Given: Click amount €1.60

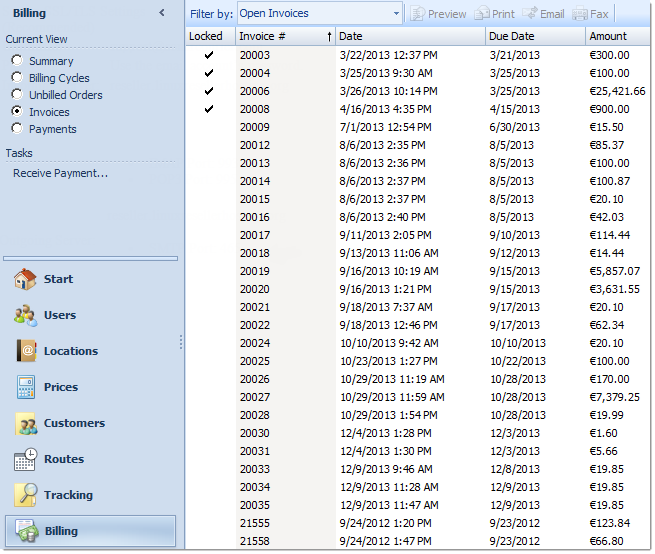Looking at the screenshot, I should 603,433.
